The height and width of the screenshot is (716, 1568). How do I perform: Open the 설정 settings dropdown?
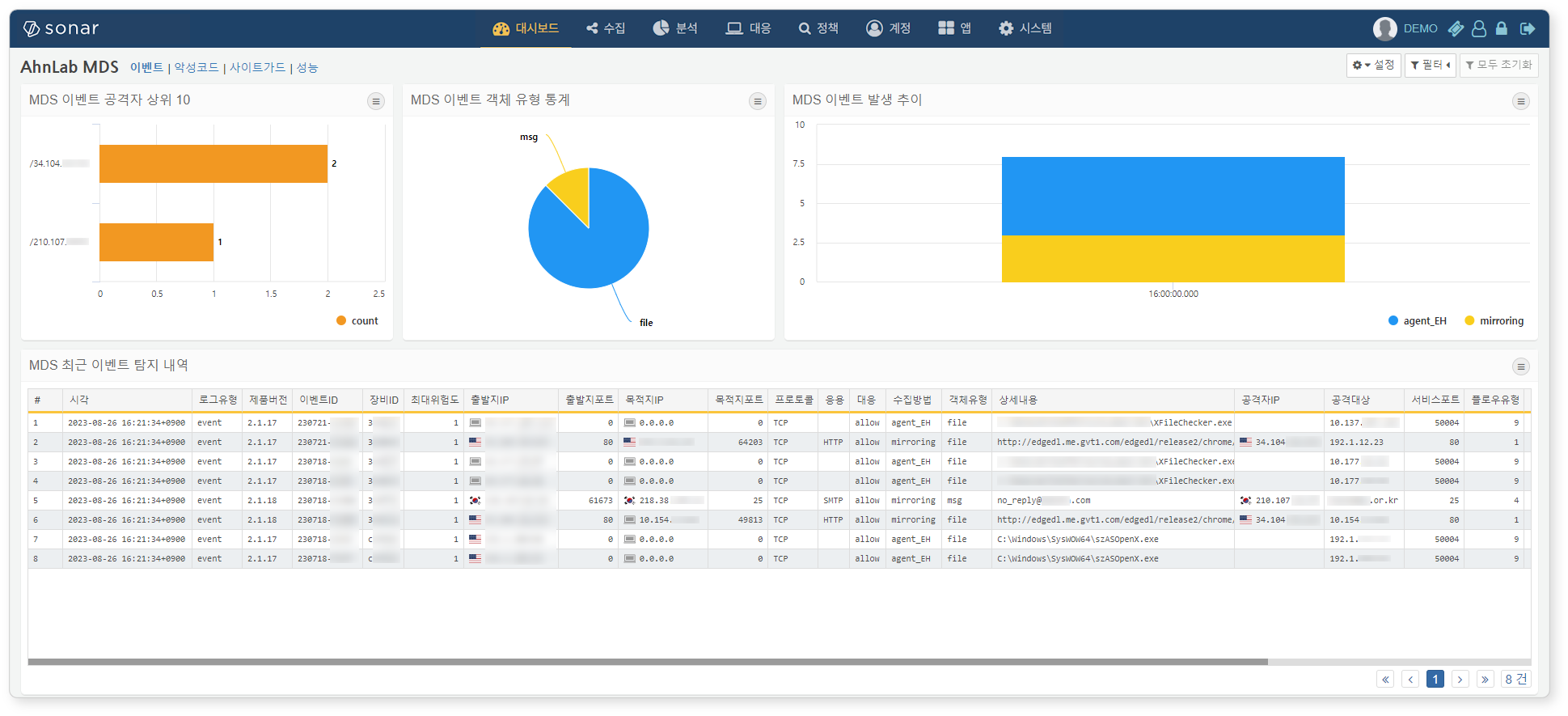(x=1373, y=65)
